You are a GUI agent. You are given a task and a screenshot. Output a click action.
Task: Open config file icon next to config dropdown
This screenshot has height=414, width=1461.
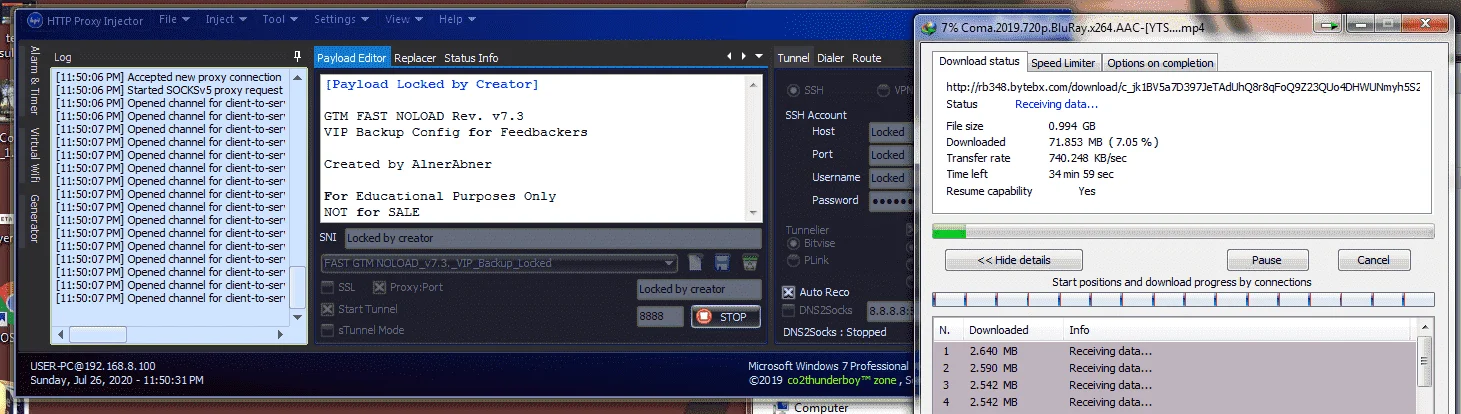[697, 263]
